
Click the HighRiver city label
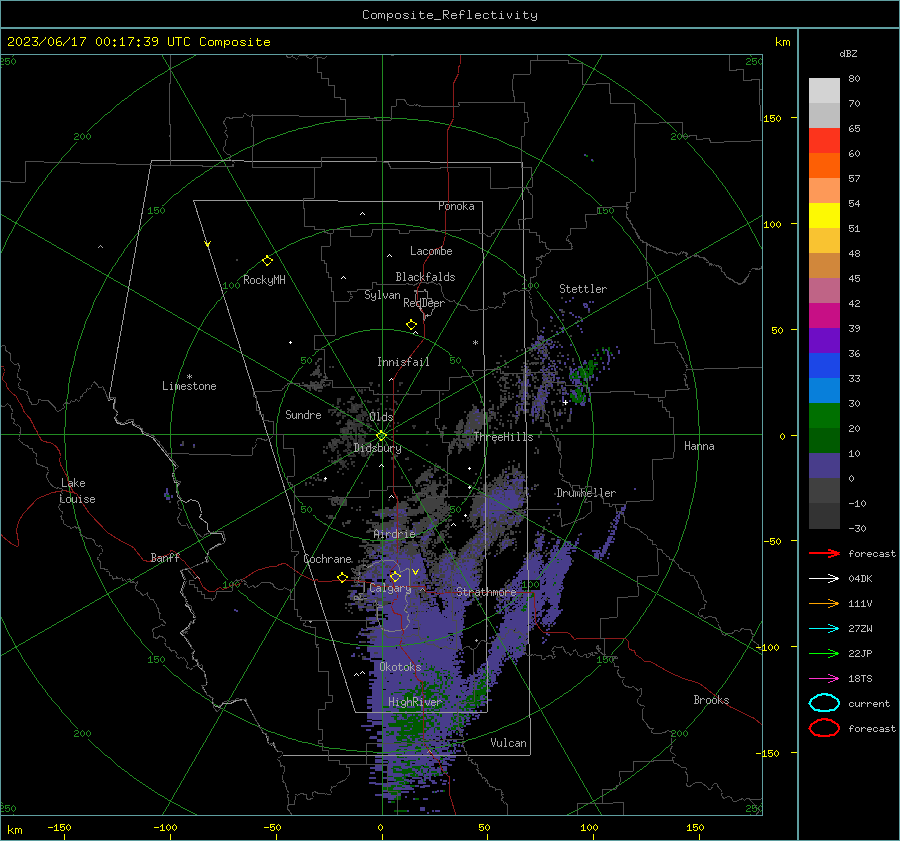tap(415, 702)
